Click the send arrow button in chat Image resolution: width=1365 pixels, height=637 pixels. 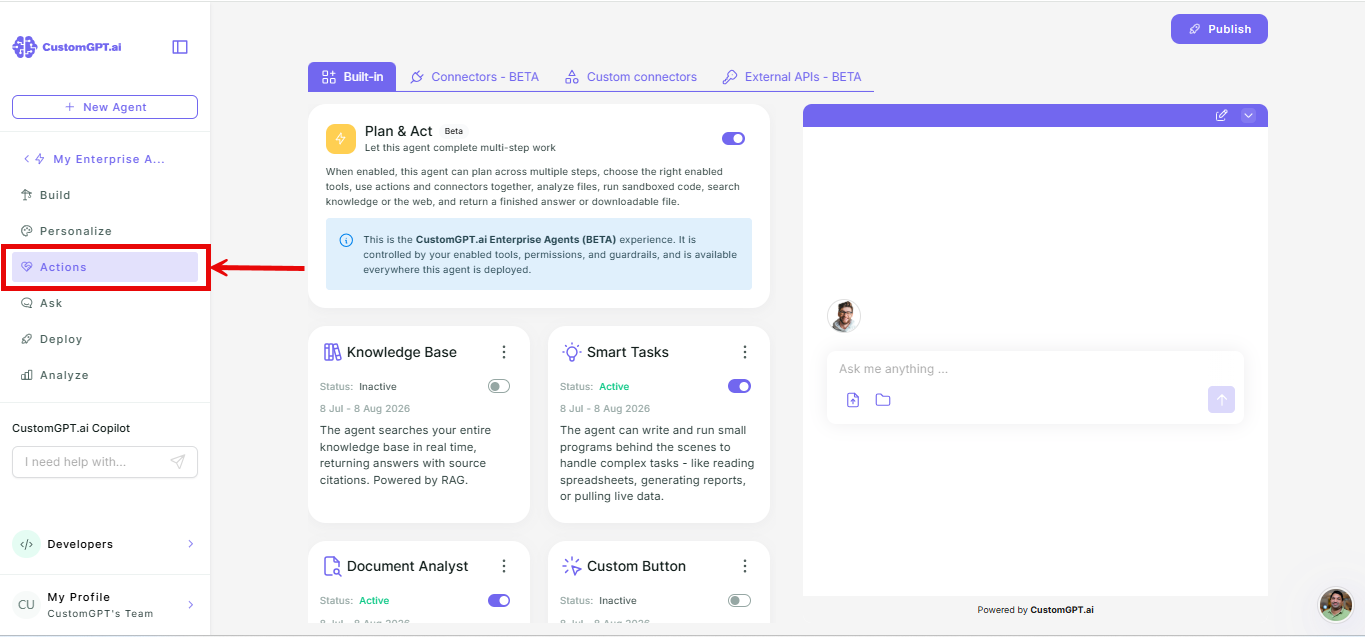[1221, 400]
